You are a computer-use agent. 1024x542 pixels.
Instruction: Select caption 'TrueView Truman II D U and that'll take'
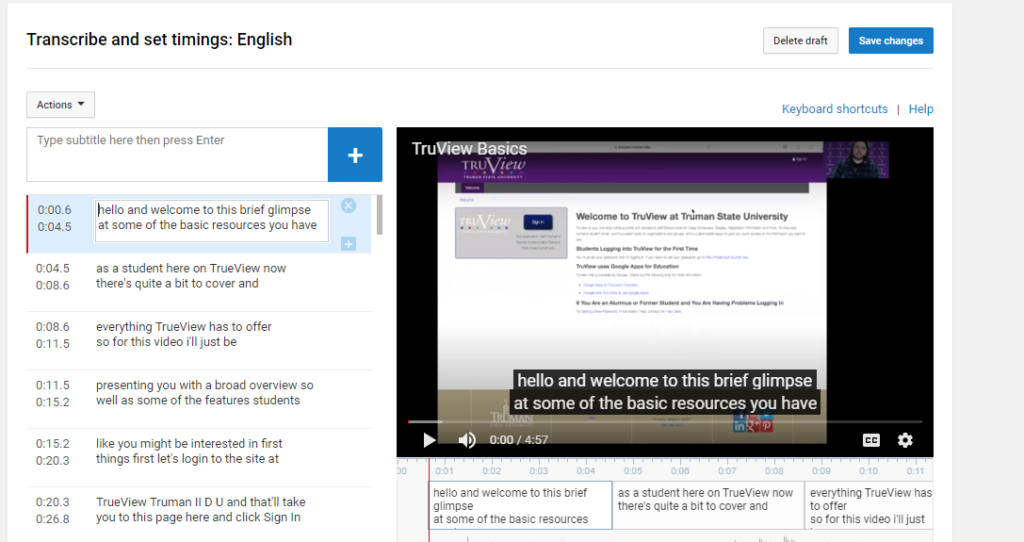pyautogui.click(x=199, y=515)
